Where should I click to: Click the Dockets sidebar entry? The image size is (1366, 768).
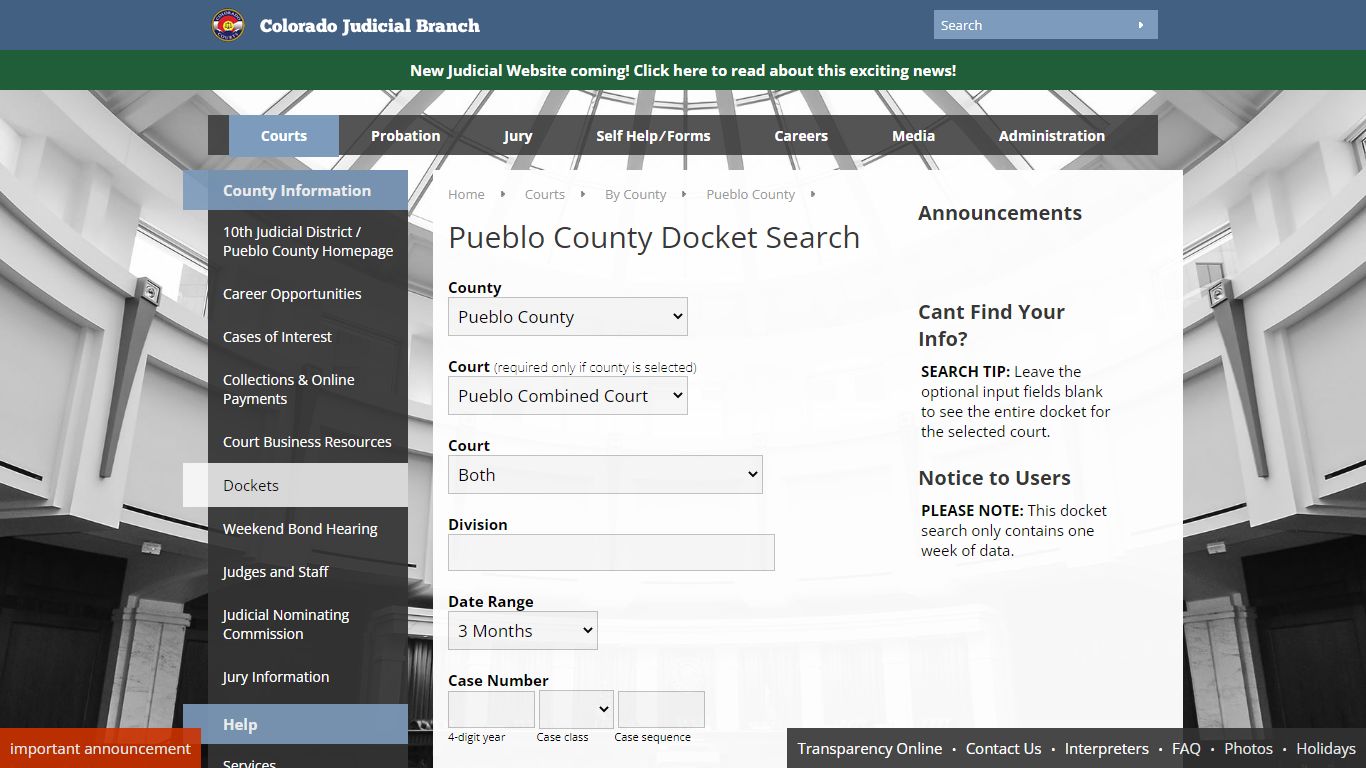coord(250,485)
